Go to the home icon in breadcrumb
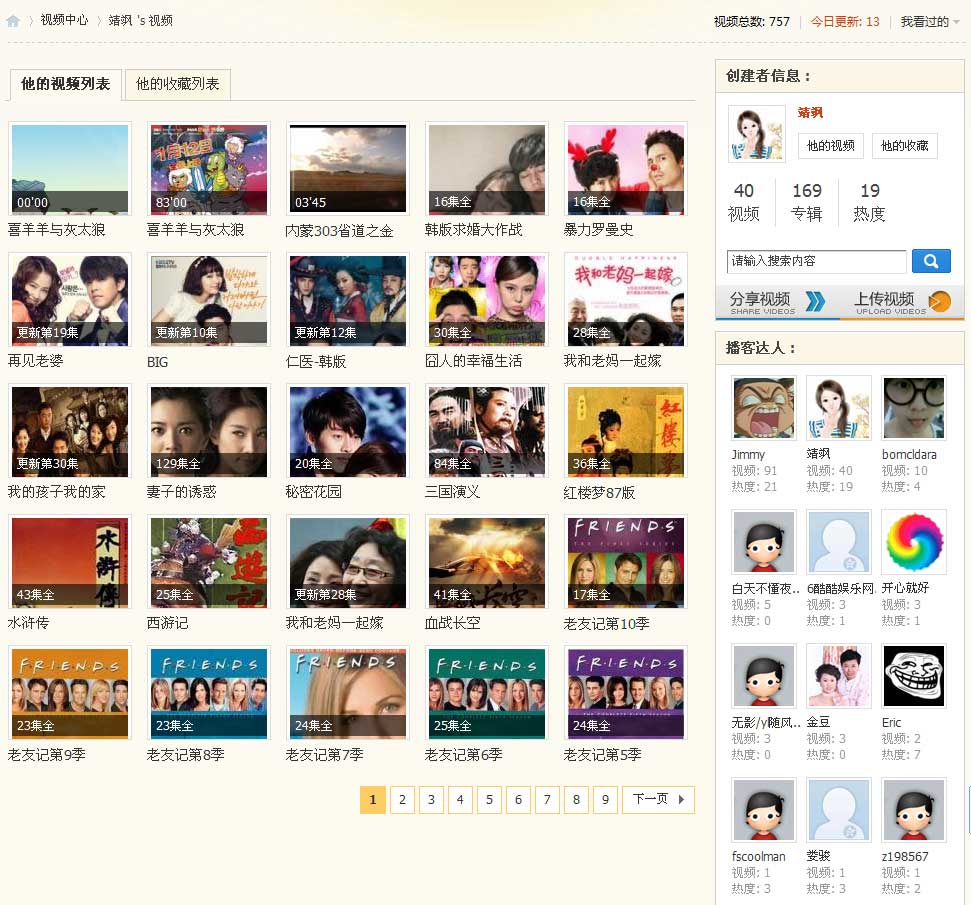 (x=13, y=21)
